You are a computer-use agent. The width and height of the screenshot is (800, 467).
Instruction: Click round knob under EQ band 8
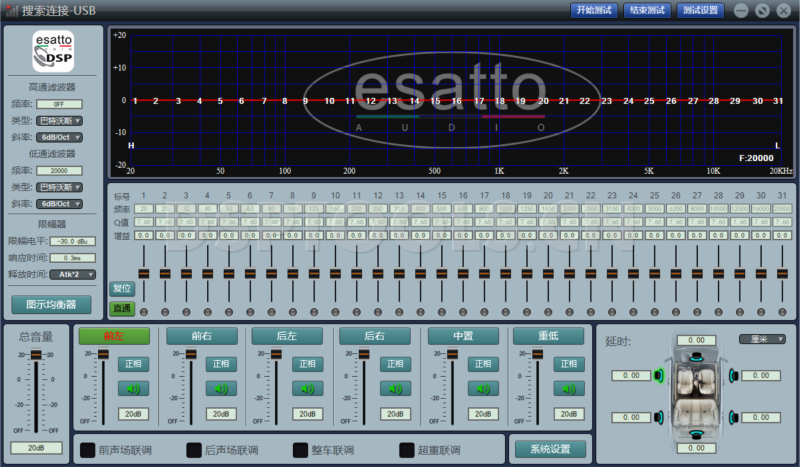click(x=292, y=312)
